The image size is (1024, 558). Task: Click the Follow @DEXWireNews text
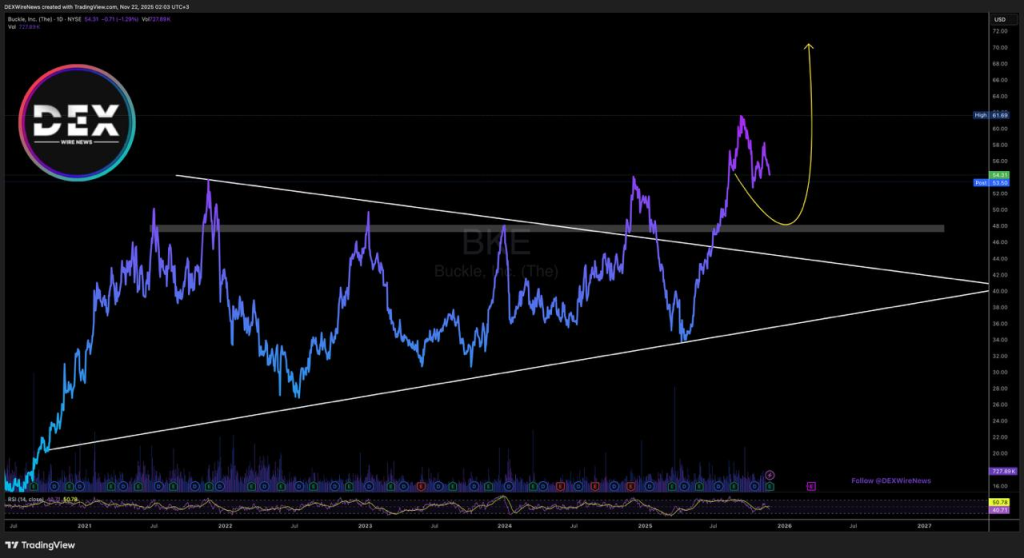[891, 481]
